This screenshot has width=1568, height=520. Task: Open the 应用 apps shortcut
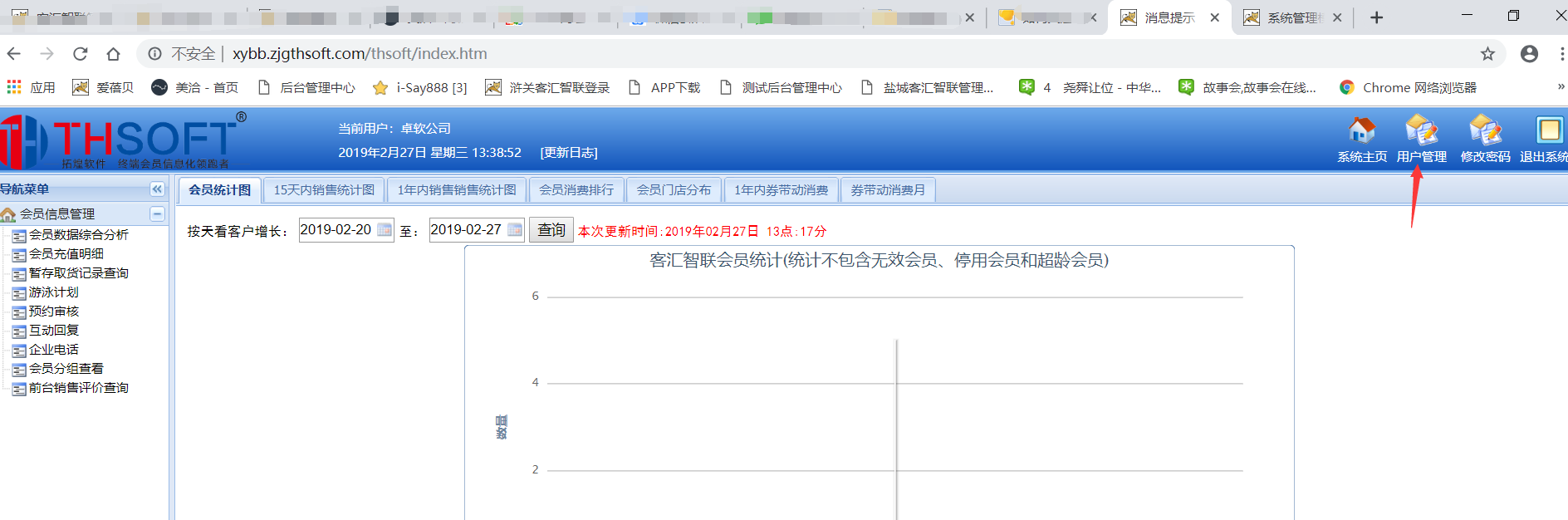pos(31,87)
